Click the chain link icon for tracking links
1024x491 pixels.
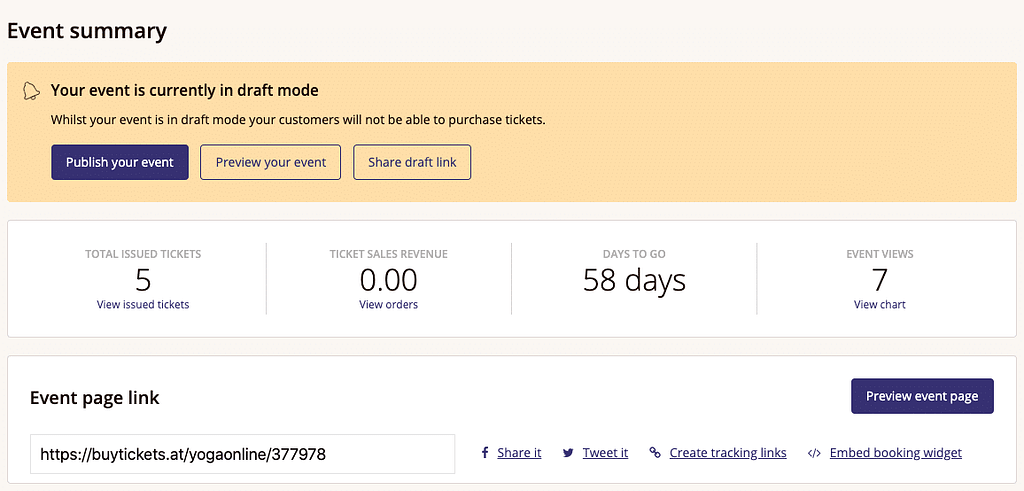coord(655,452)
